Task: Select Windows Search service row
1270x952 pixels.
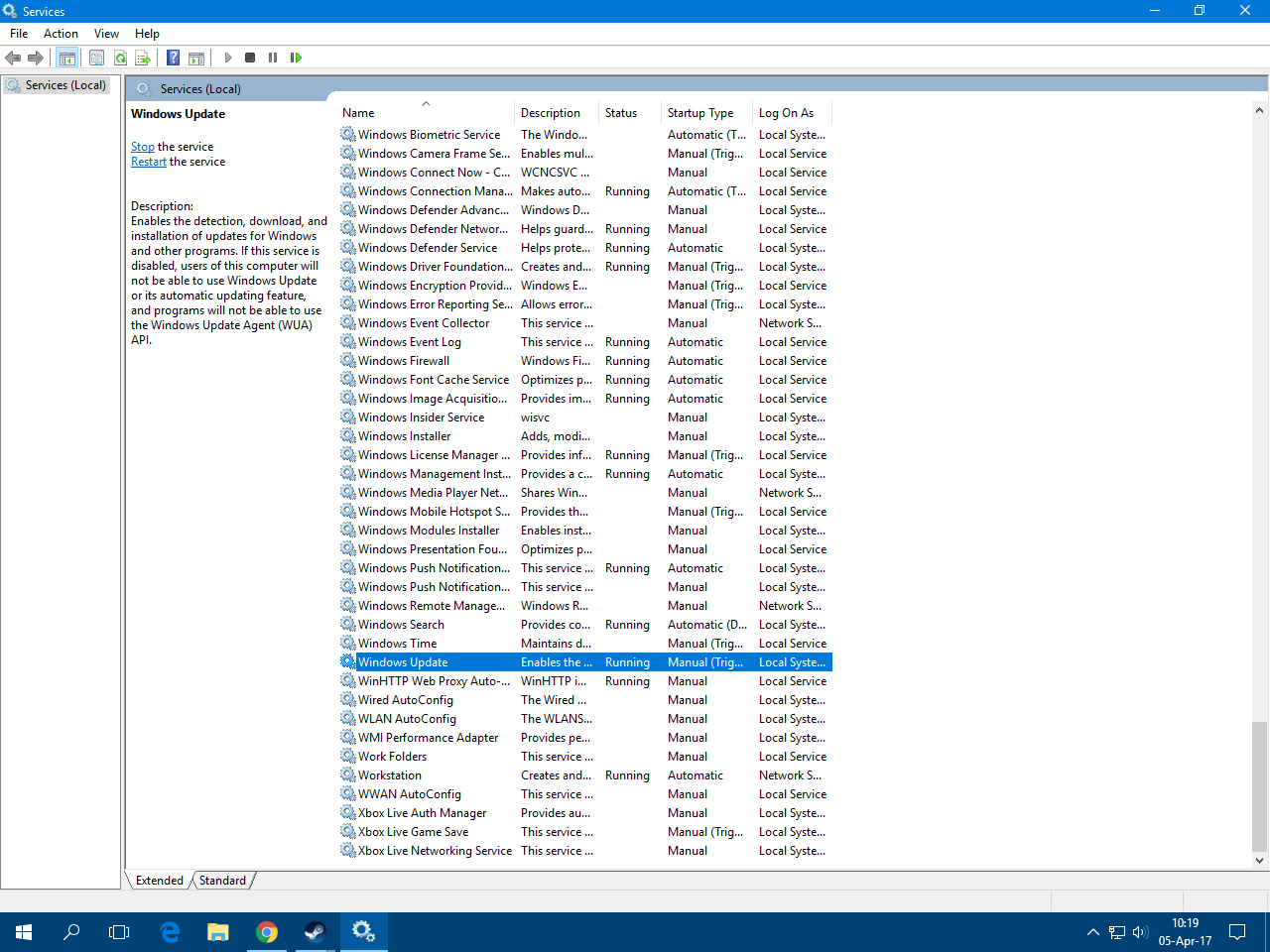Action: pyautogui.click(x=585, y=625)
